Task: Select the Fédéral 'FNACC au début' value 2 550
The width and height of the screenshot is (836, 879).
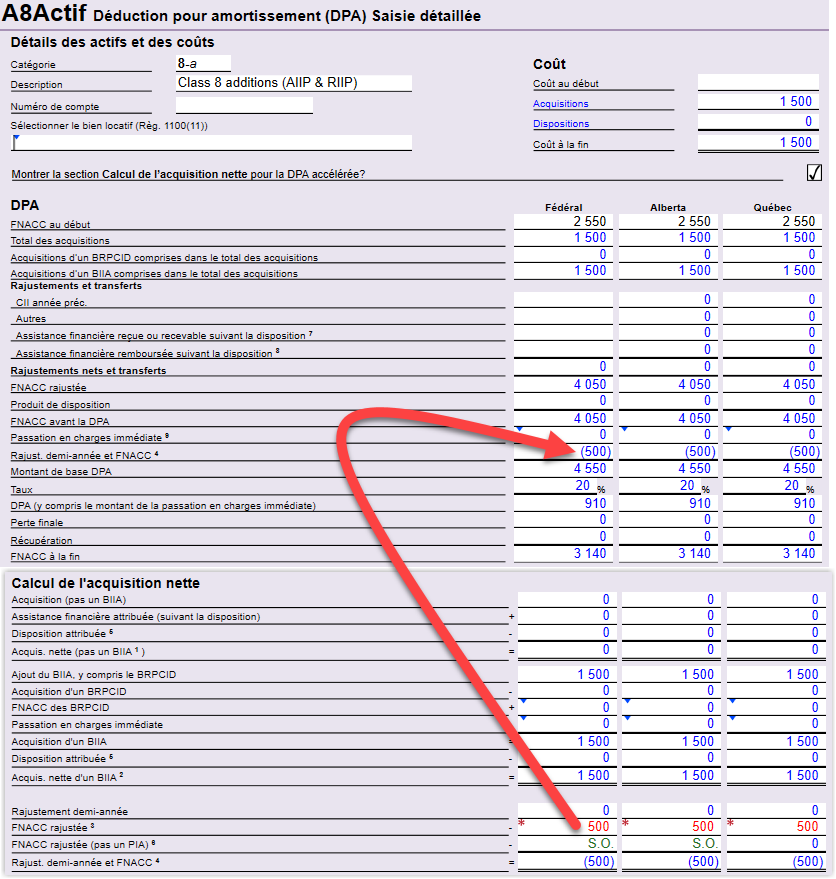Action: pos(589,221)
